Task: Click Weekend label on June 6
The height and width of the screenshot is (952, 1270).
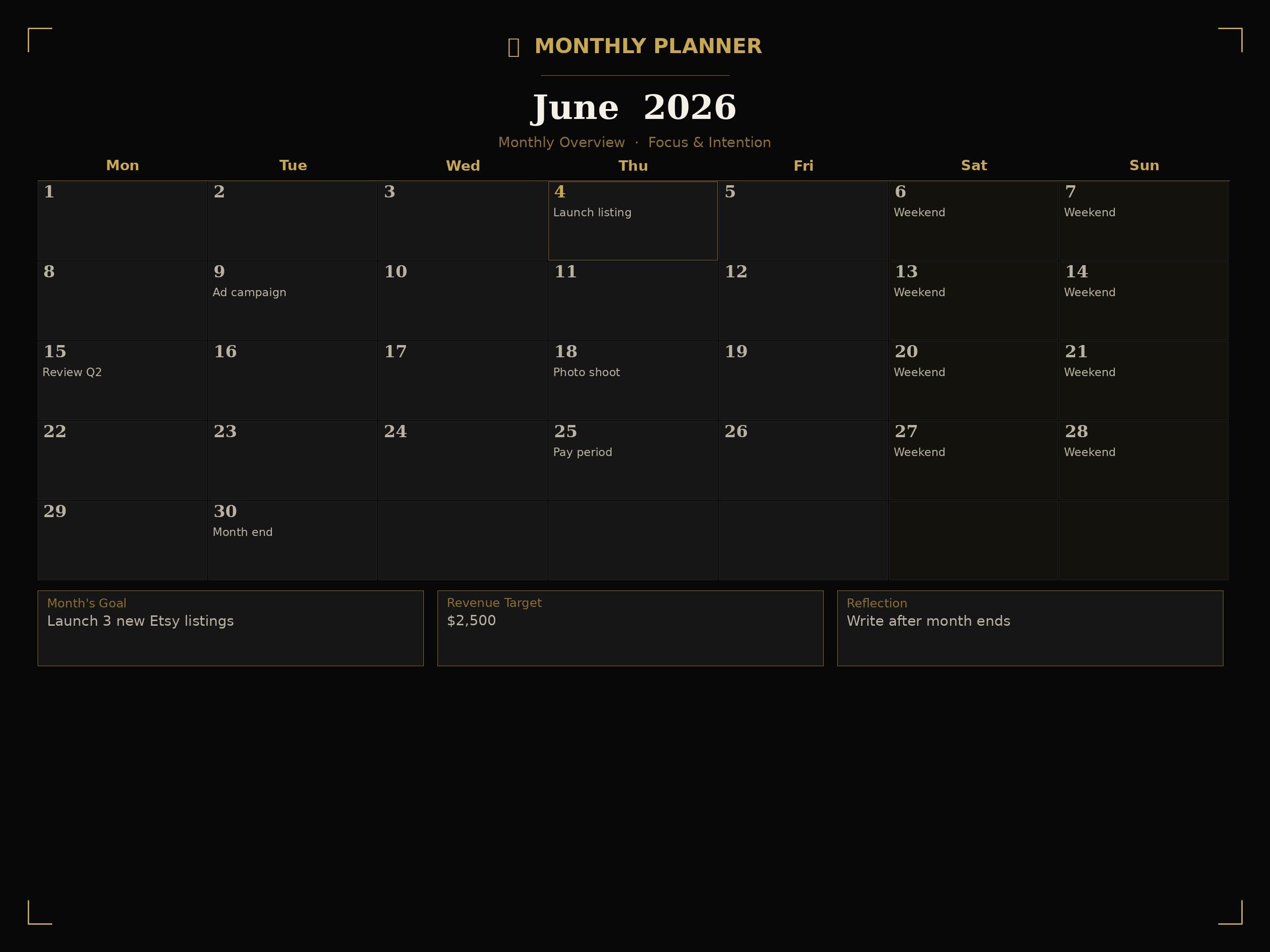Action: pos(919,212)
